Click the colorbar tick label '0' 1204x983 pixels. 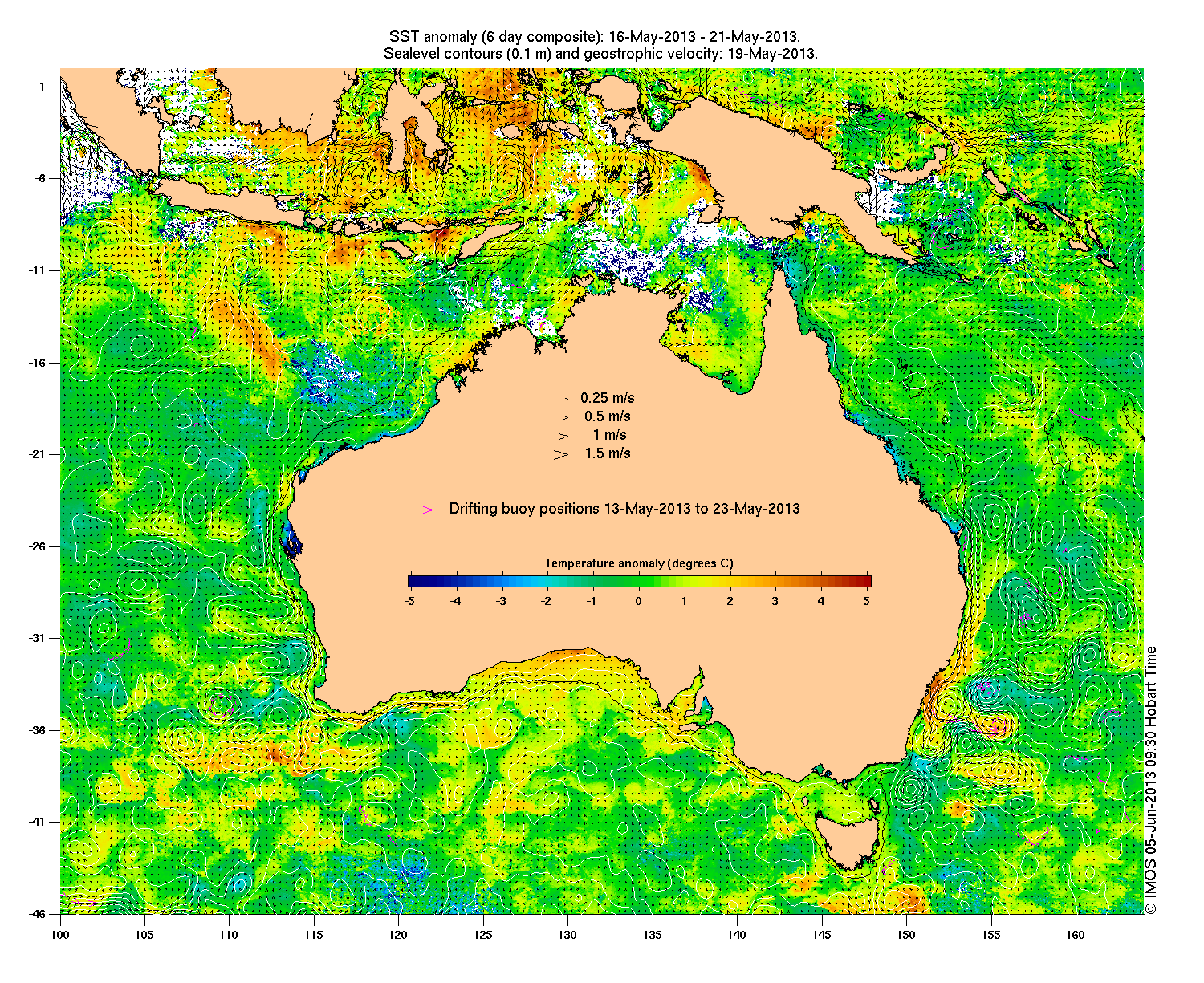639,600
